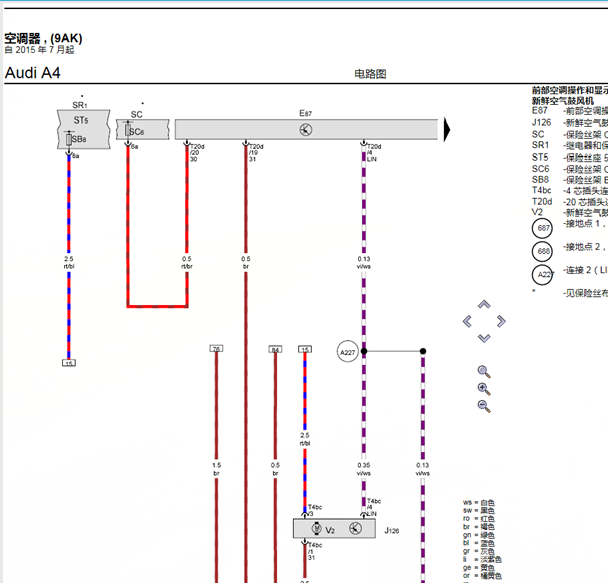The height and width of the screenshot is (583, 608).
Task: Click the title 空调器, (9AK)
Action: click(43, 38)
